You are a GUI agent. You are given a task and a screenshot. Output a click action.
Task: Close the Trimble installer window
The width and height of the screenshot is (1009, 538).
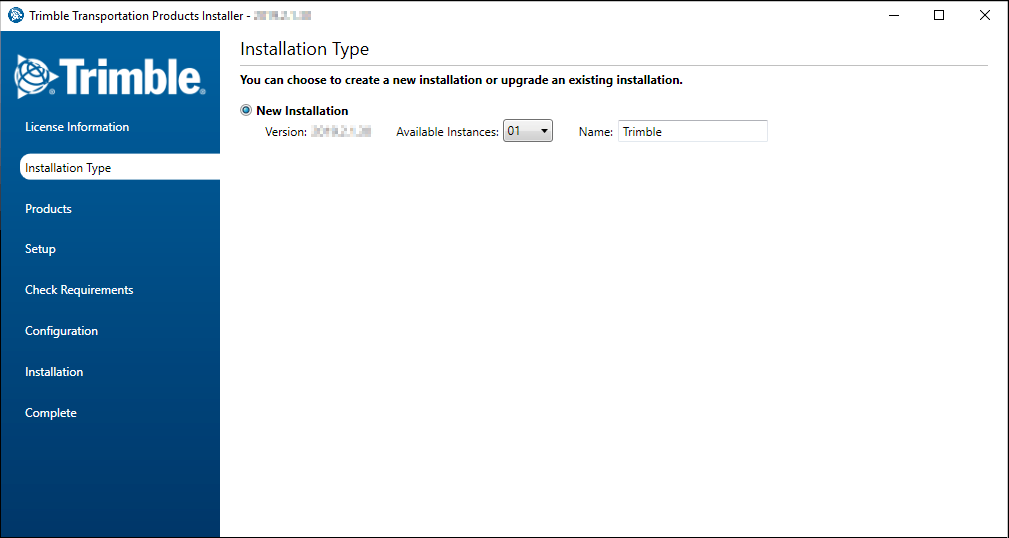pyautogui.click(x=985, y=15)
